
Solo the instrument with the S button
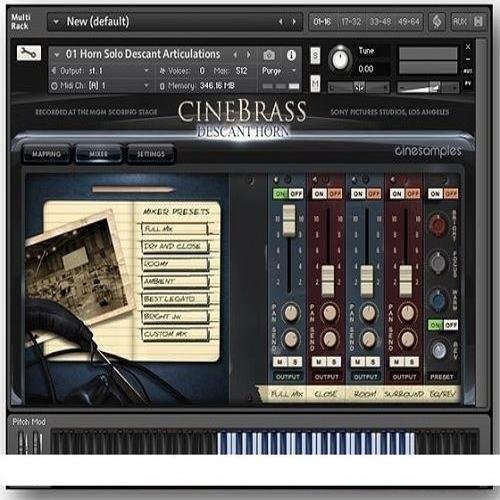[315, 55]
